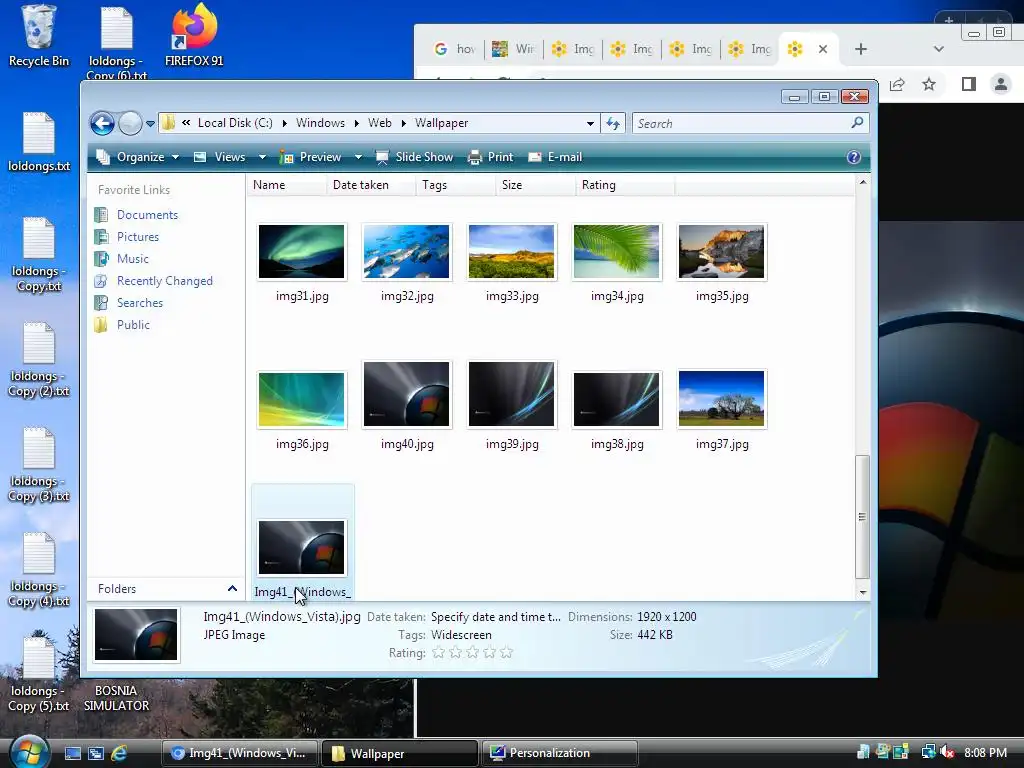
Task: Expand the Preview dropdown arrow
Action: click(x=358, y=157)
